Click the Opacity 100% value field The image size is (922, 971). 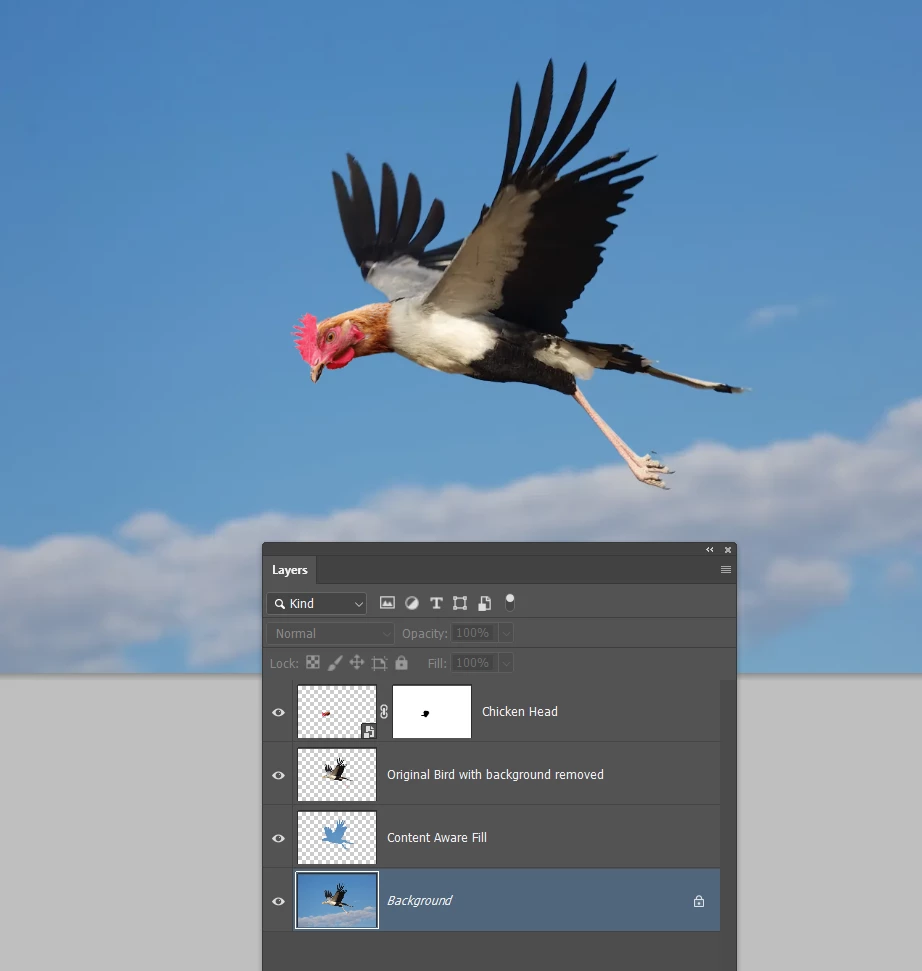pos(474,633)
